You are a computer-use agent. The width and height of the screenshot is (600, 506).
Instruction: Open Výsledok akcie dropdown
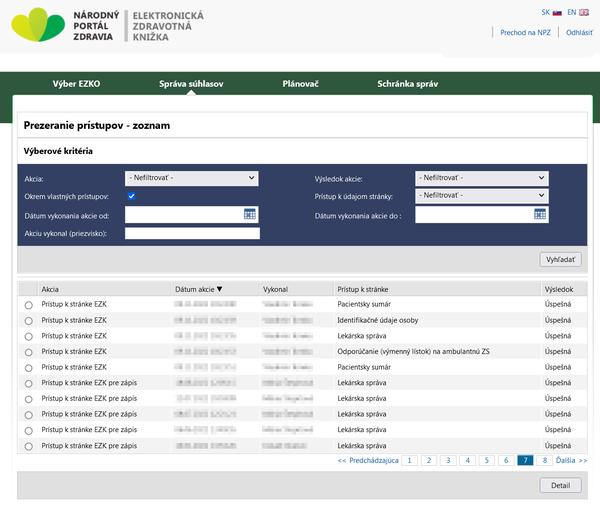tap(481, 178)
